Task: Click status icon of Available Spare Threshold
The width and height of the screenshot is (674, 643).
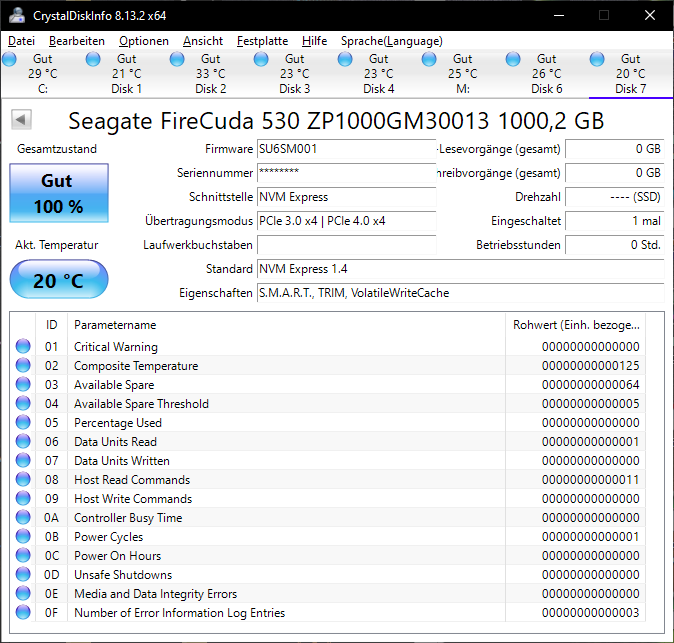Action: coord(23,403)
